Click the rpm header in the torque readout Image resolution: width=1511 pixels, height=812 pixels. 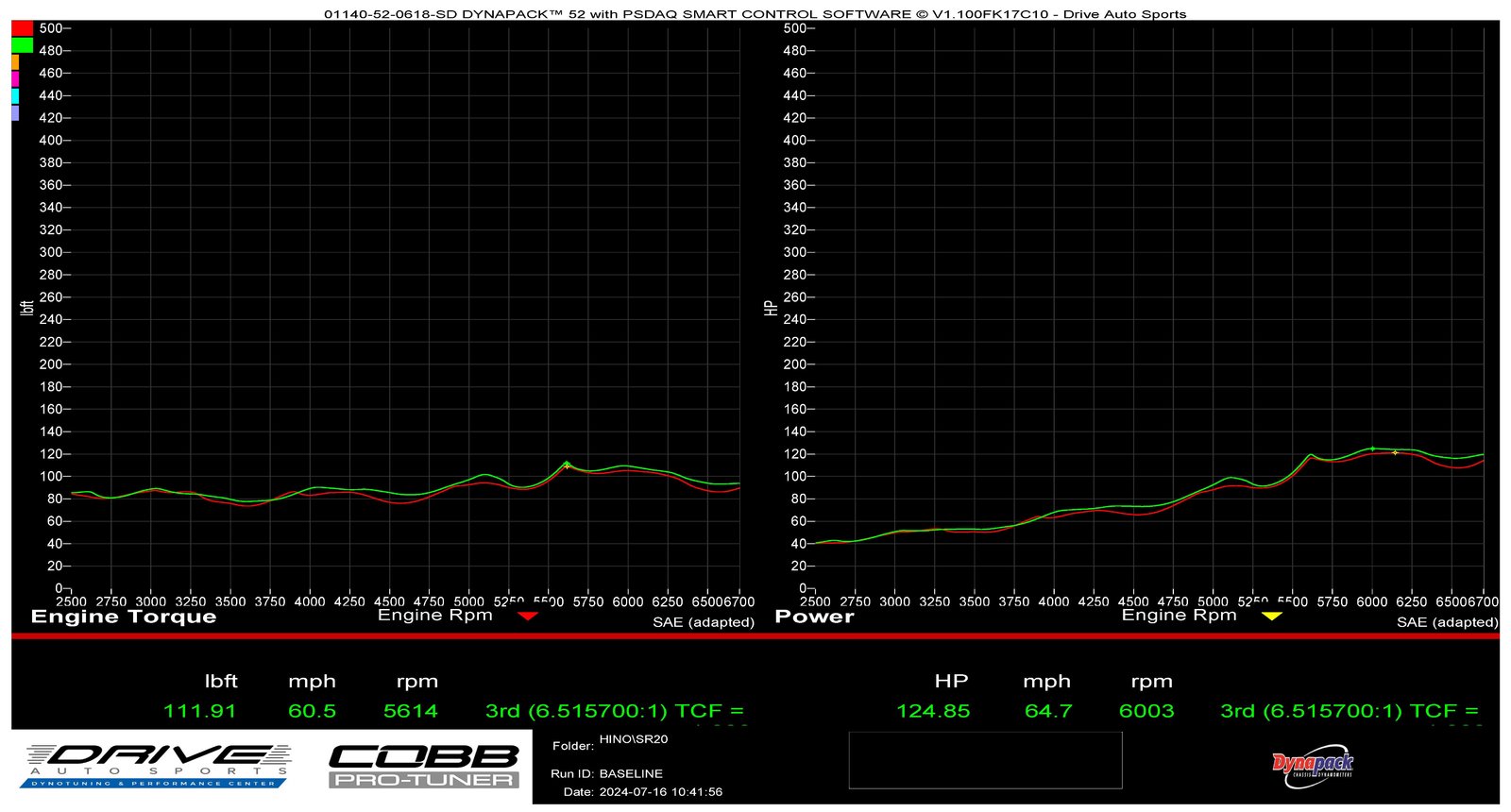(x=416, y=683)
